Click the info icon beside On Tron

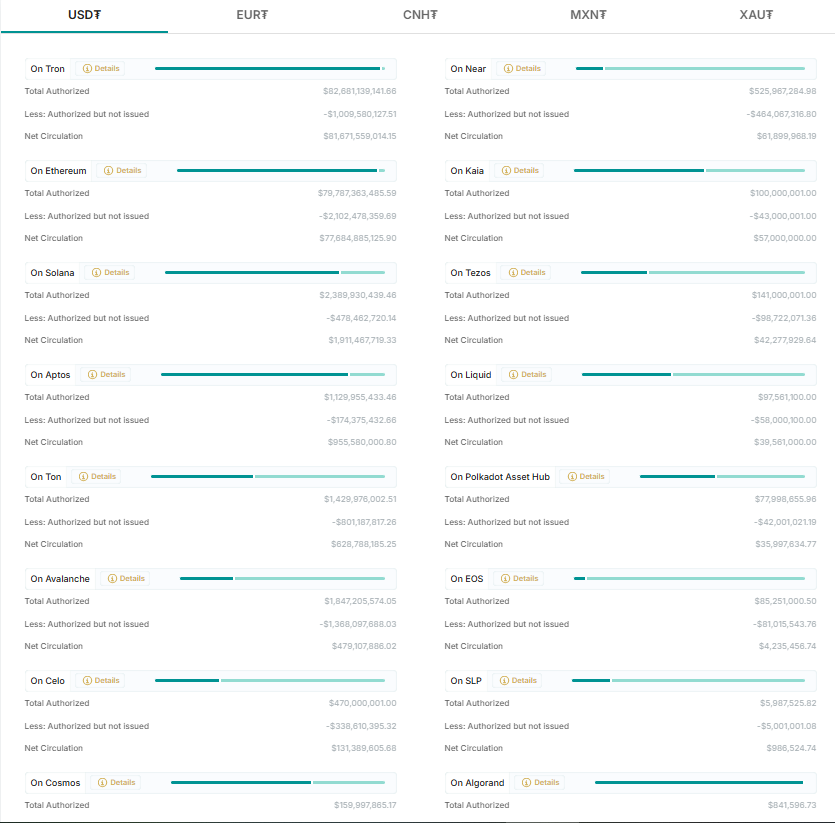(x=87, y=69)
